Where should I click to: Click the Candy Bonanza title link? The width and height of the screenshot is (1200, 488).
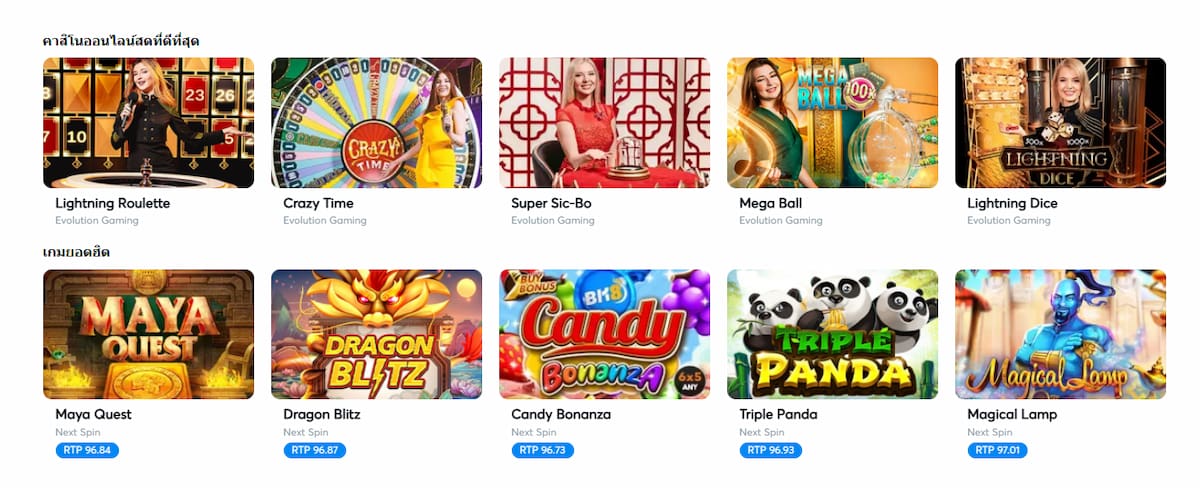[561, 414]
